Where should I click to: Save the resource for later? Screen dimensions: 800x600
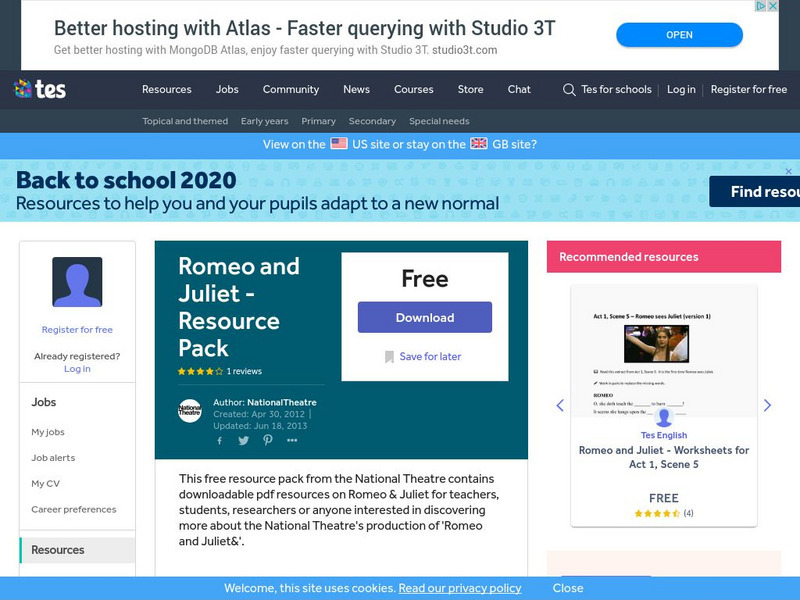(x=424, y=355)
